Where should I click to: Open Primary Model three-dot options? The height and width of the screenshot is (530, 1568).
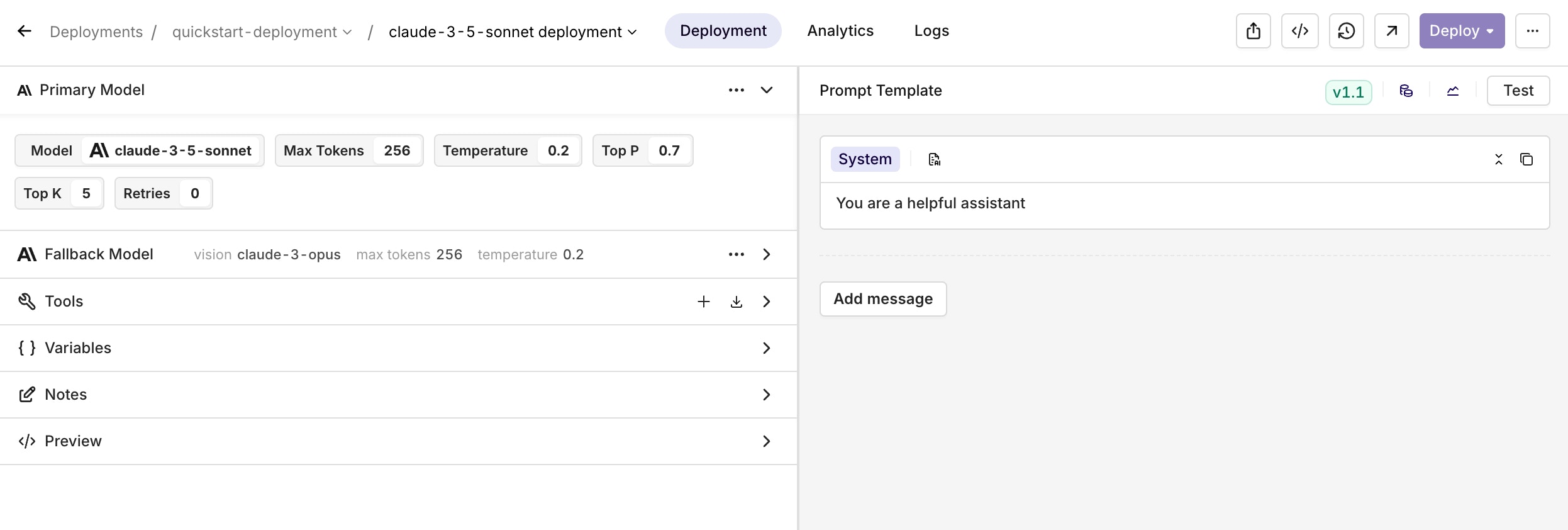pyautogui.click(x=736, y=90)
